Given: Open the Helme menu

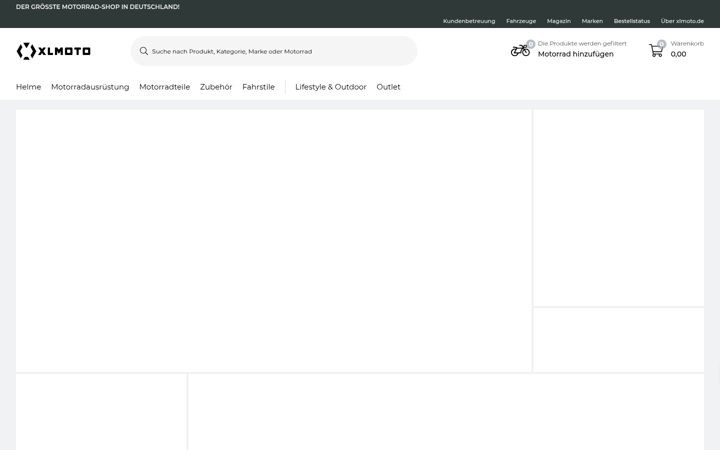Looking at the screenshot, I should (x=28, y=87).
